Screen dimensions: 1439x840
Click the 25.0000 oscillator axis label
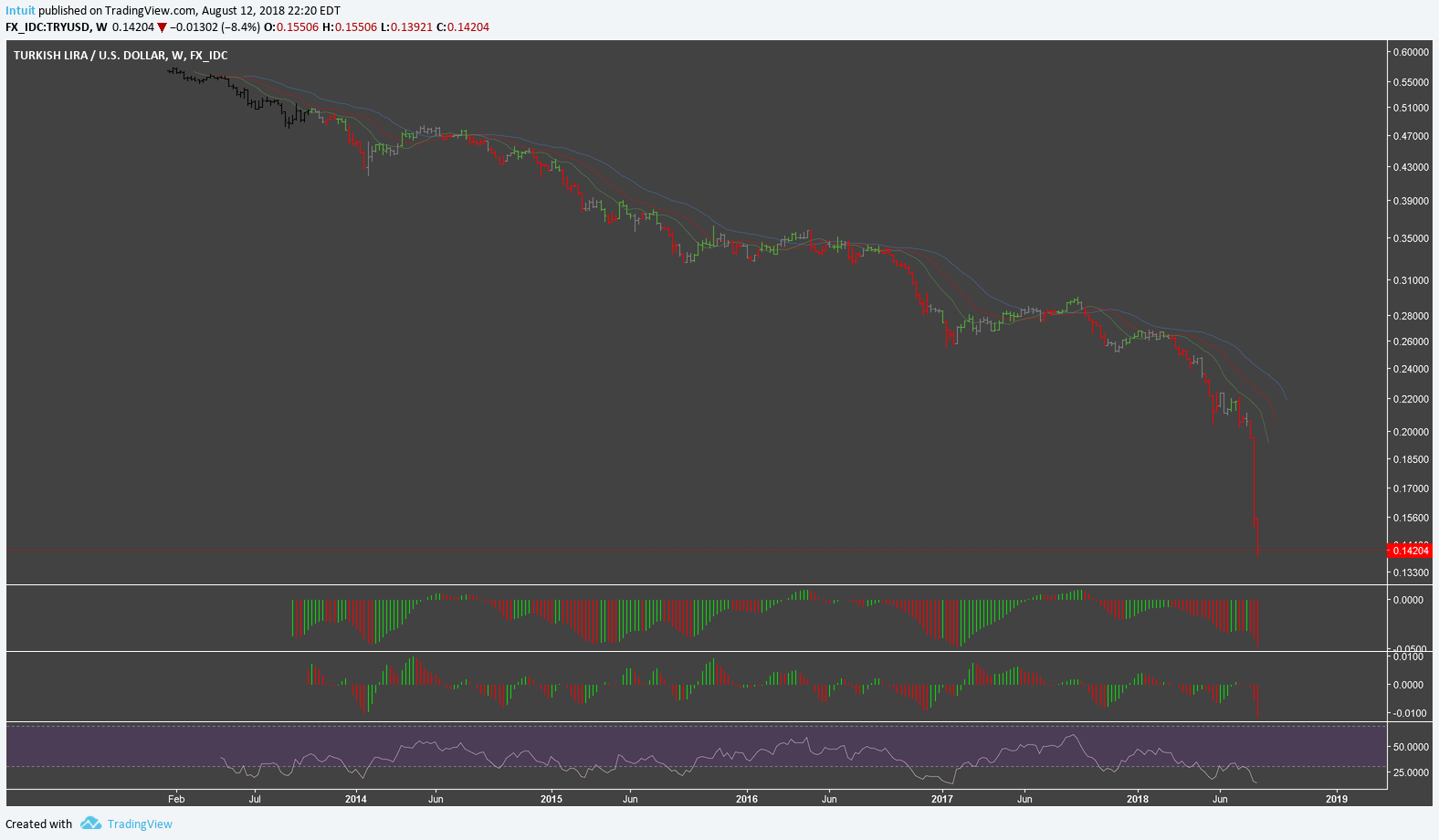pyautogui.click(x=1411, y=772)
